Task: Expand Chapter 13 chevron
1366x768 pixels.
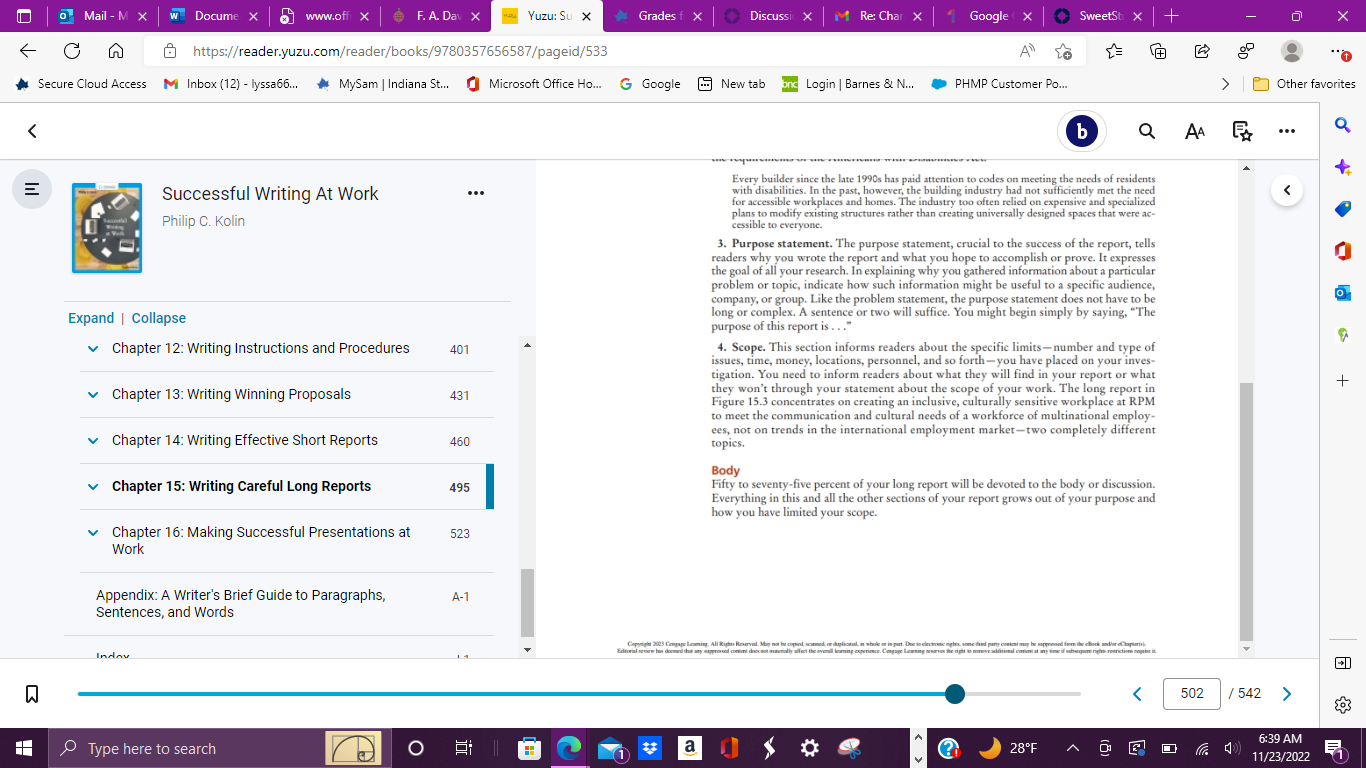Action: 93,395
